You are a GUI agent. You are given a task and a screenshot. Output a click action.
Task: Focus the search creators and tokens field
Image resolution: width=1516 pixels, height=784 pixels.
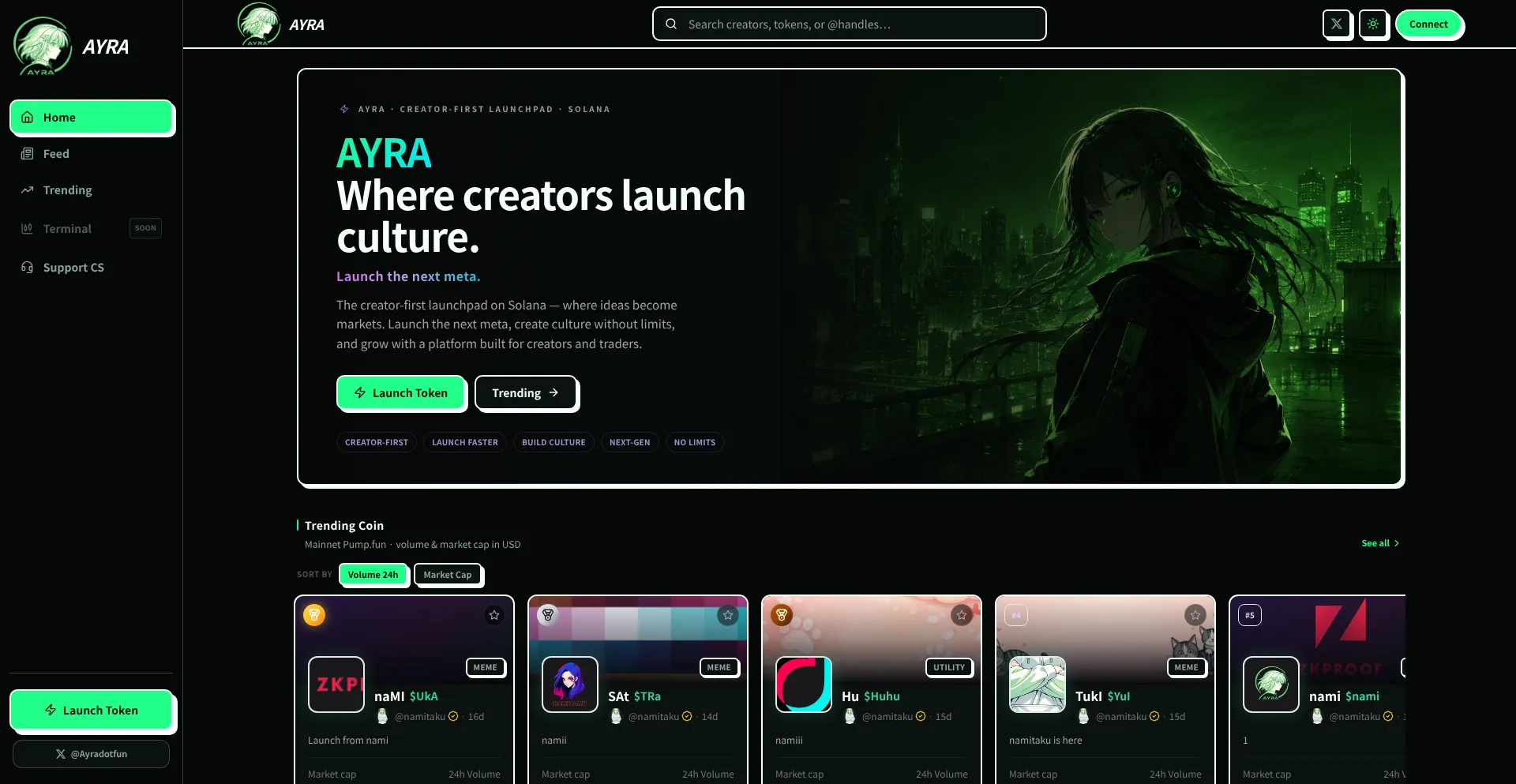pyautogui.click(x=849, y=24)
